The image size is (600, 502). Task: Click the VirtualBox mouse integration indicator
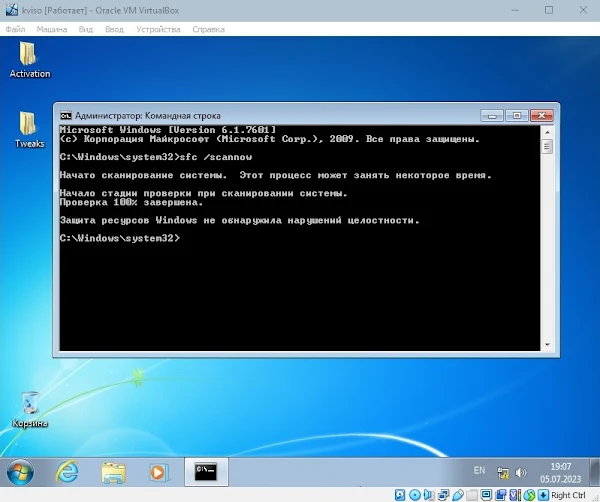point(529,495)
